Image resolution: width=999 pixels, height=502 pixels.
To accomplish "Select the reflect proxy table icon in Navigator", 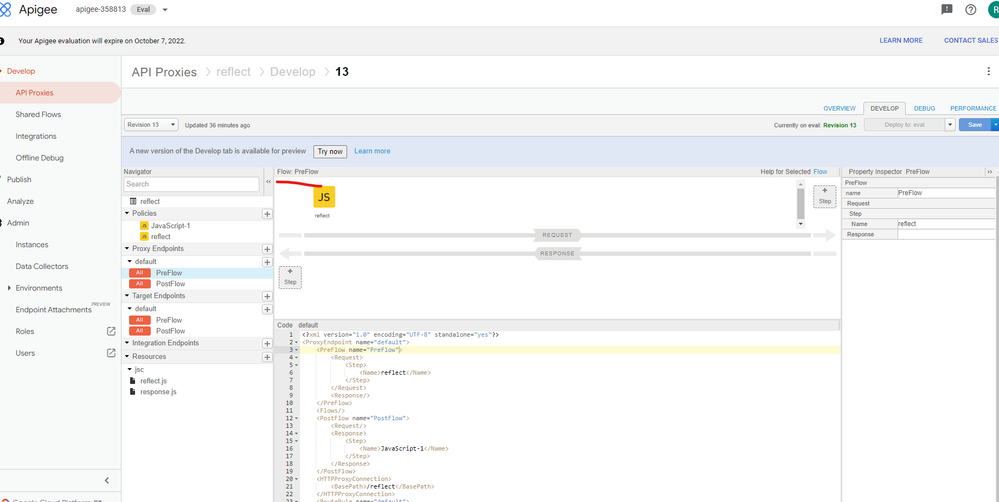I will click(133, 201).
